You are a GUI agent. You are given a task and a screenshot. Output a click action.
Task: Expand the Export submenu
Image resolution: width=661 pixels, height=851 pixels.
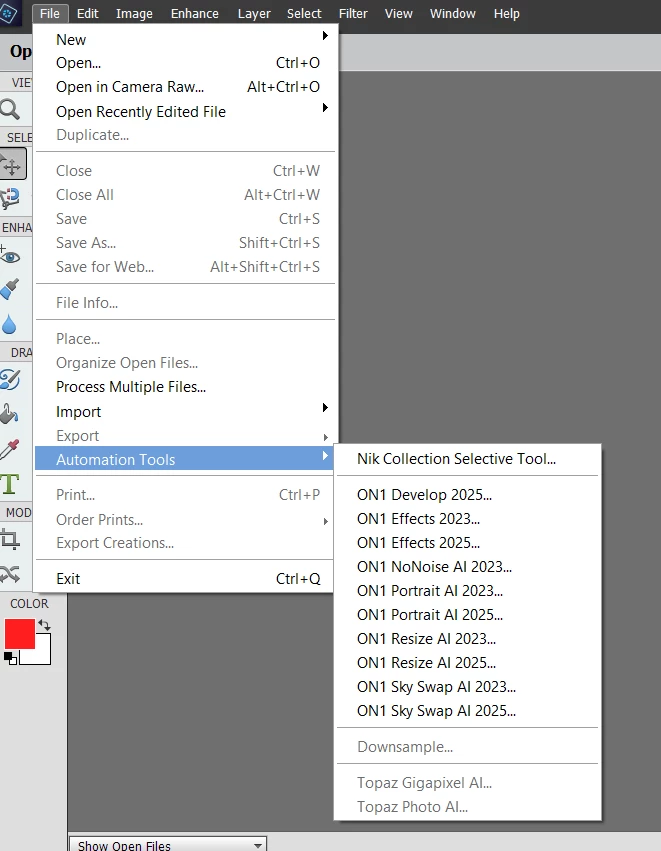tap(186, 436)
